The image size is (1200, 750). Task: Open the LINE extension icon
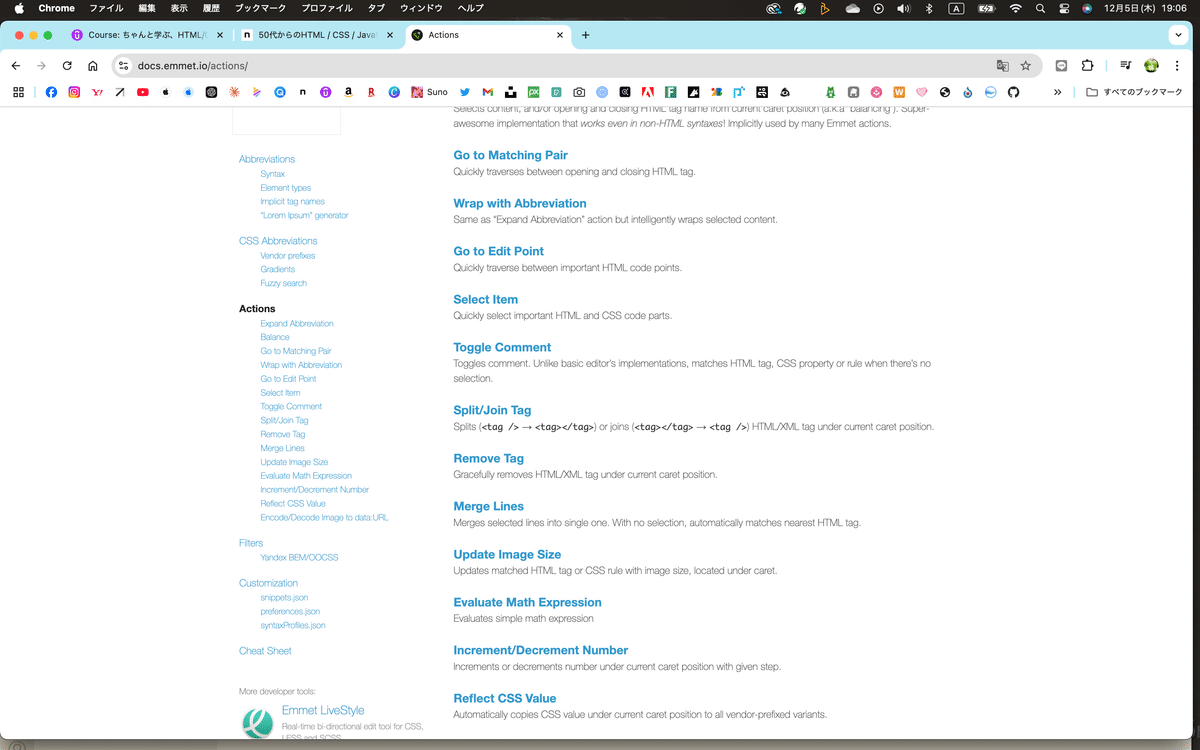pos(1061,66)
